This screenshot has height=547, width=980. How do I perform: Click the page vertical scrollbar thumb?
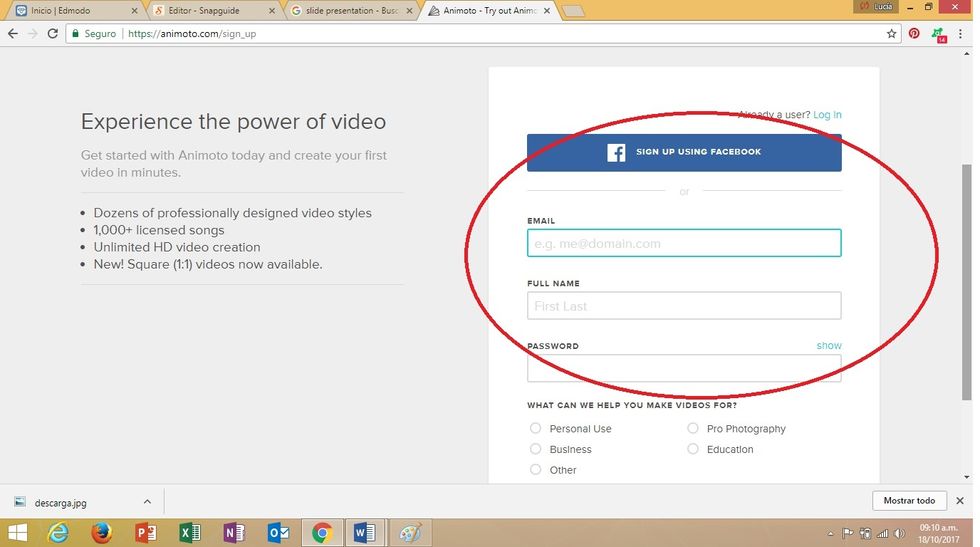tap(967, 281)
